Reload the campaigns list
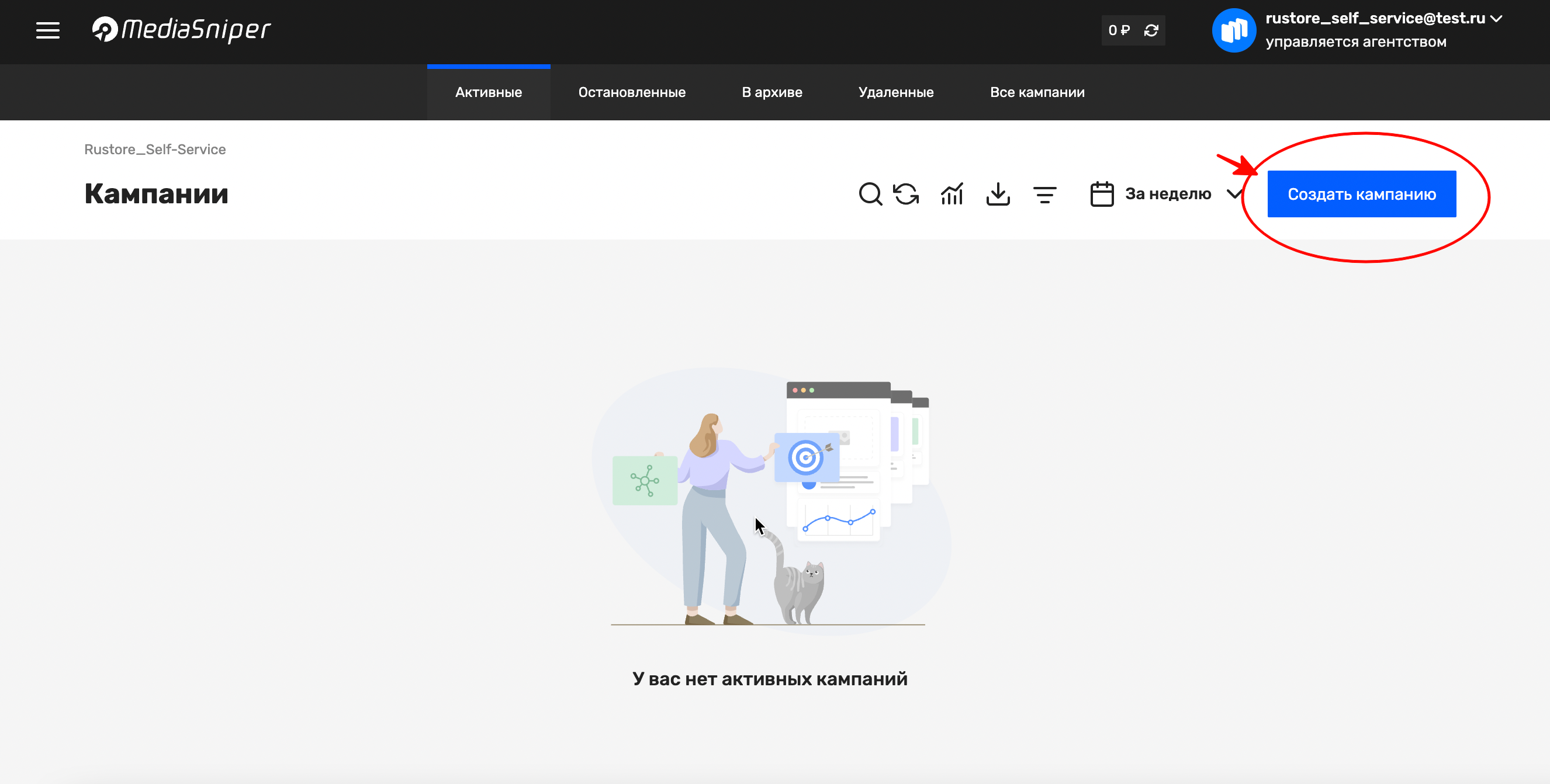Image resolution: width=1550 pixels, height=784 pixels. (905, 194)
